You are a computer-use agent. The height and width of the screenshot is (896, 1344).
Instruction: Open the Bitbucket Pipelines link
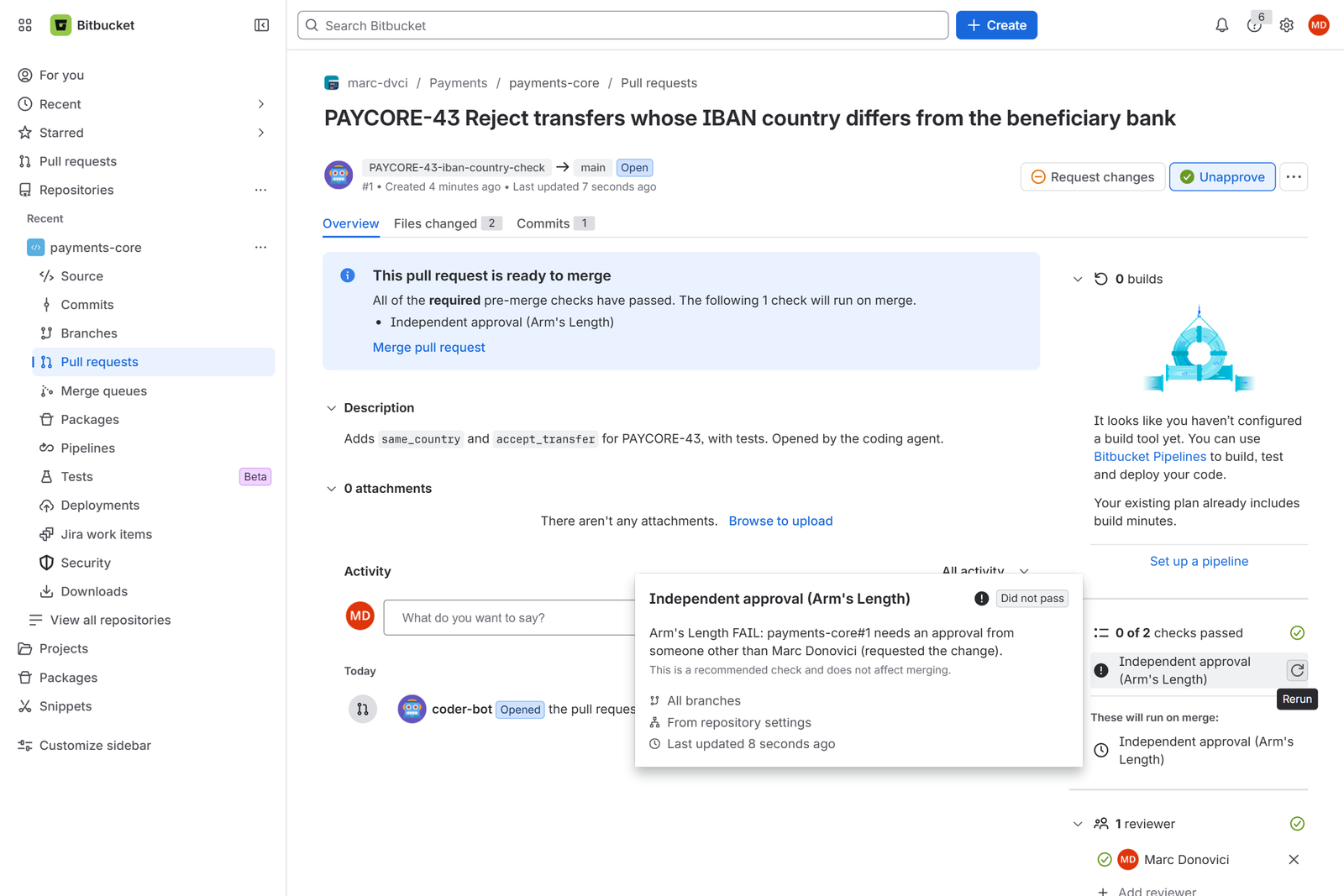1149,457
